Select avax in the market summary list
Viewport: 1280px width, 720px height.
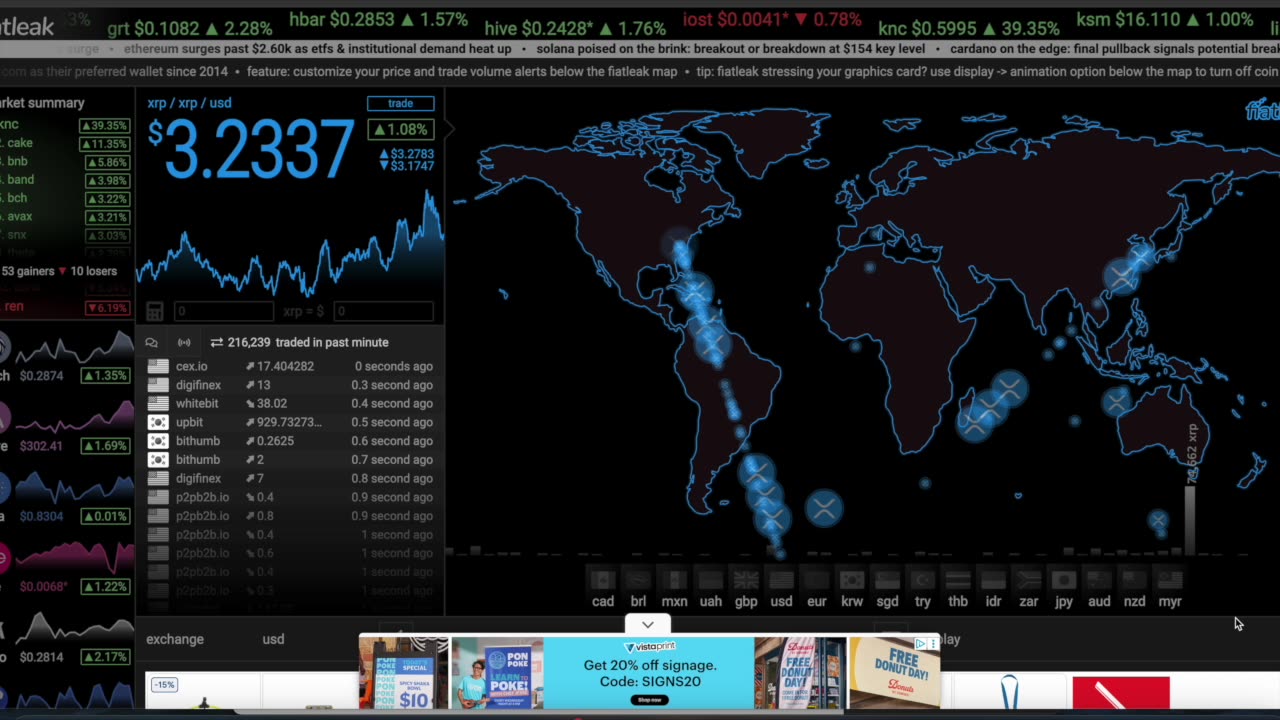[66, 217]
